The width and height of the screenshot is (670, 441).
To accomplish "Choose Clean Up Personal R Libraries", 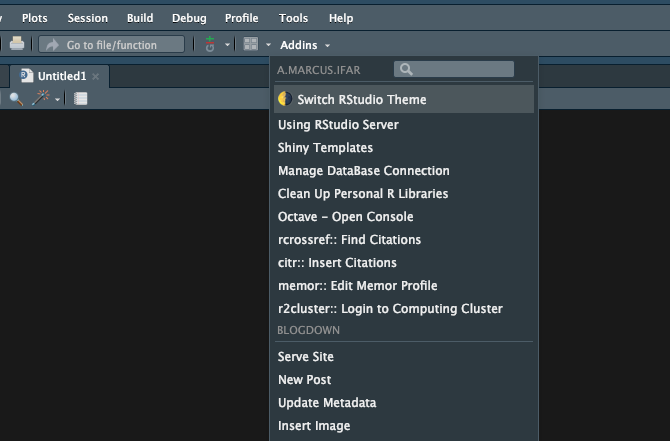I will pyautogui.click(x=363, y=194).
